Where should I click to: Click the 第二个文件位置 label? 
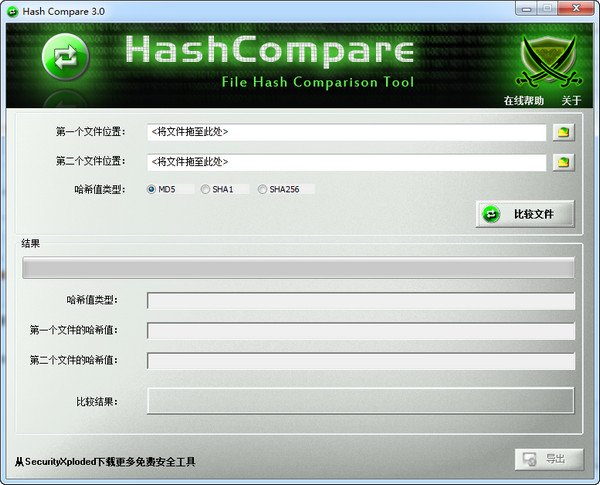(x=91, y=161)
